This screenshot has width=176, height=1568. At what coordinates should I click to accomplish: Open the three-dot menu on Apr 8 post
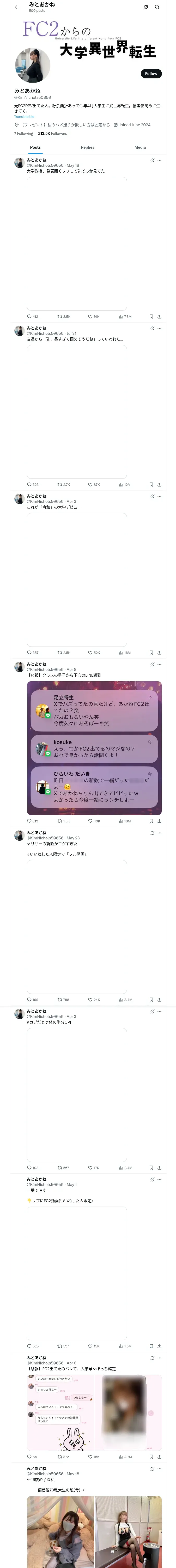(x=160, y=665)
